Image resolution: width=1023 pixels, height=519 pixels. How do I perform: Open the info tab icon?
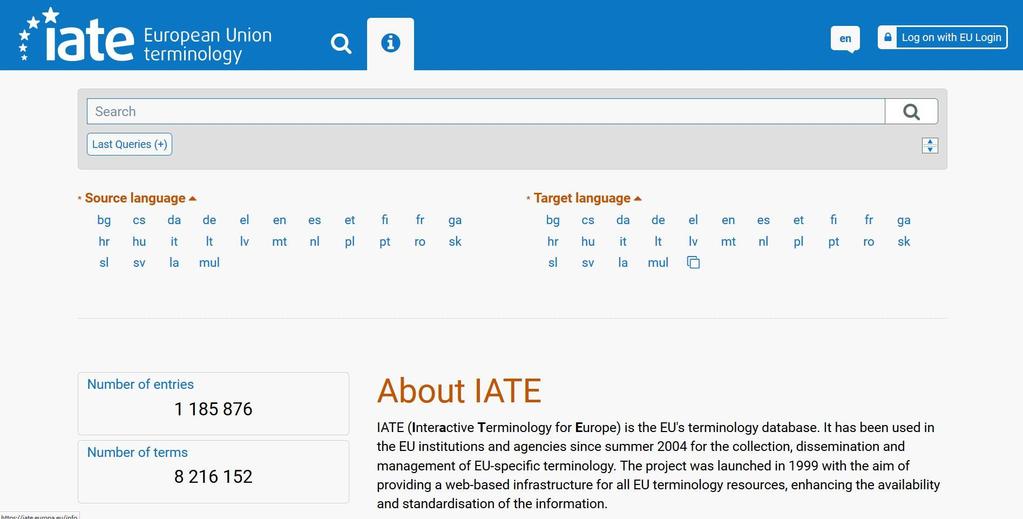(390, 43)
